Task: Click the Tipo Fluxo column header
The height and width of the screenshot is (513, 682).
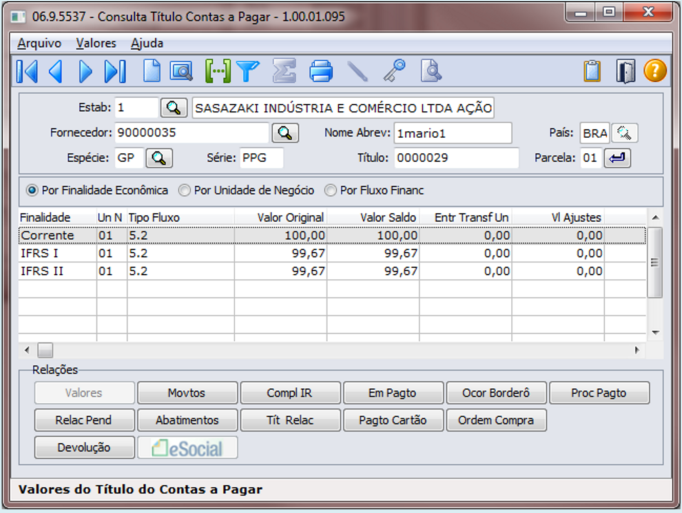Action: click(x=181, y=218)
